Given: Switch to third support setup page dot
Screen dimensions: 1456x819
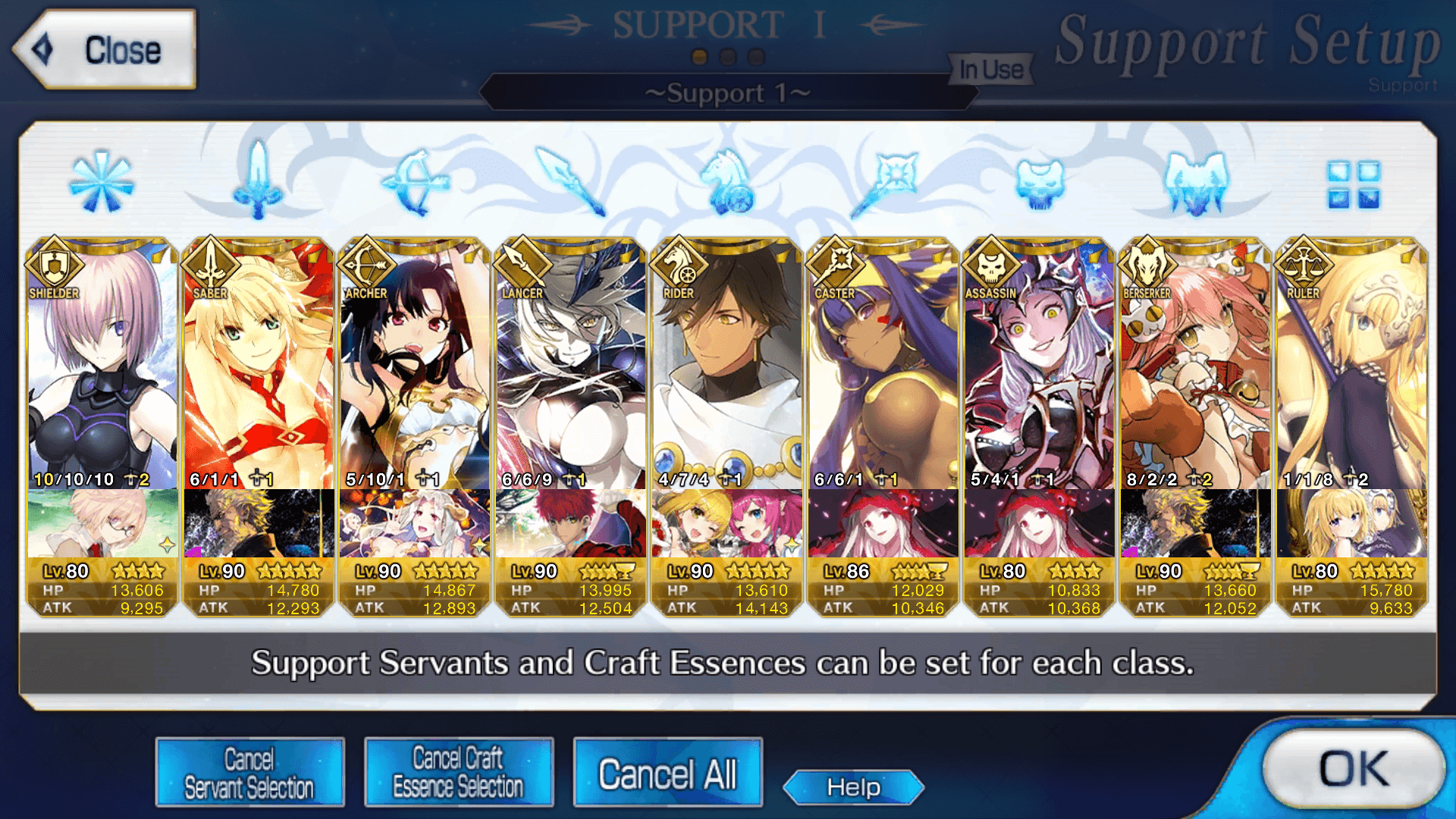Looking at the screenshot, I should [x=756, y=57].
